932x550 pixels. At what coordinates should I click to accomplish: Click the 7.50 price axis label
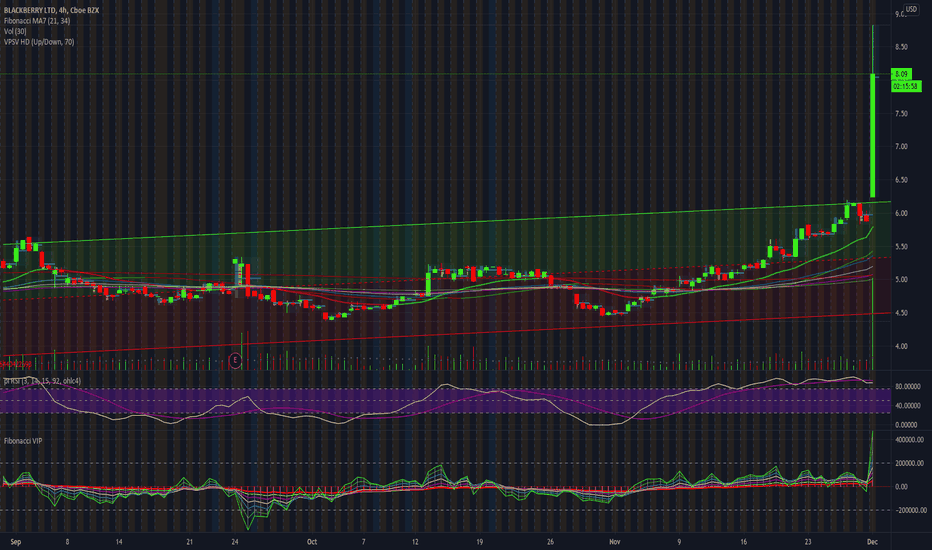[901, 113]
